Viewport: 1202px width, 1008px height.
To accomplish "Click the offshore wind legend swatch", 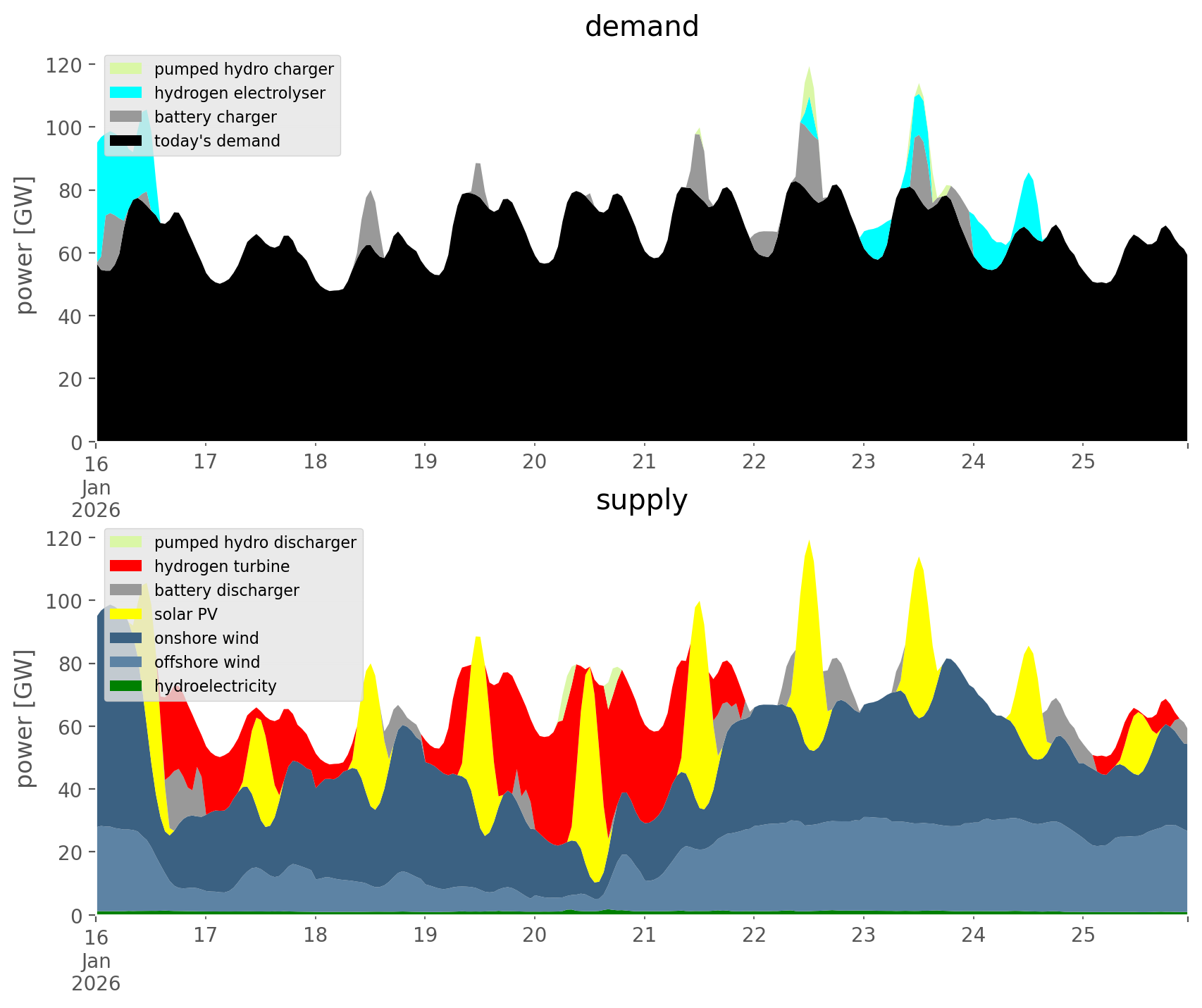I will pos(126,662).
